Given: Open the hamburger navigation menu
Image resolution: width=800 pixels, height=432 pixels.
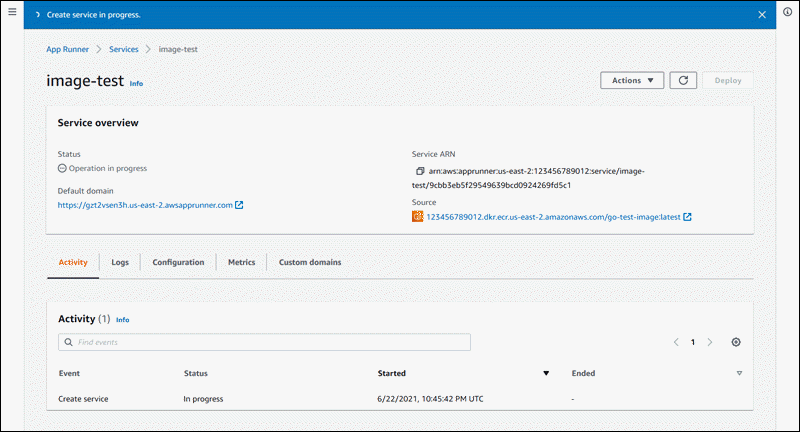Looking at the screenshot, I should [12, 15].
